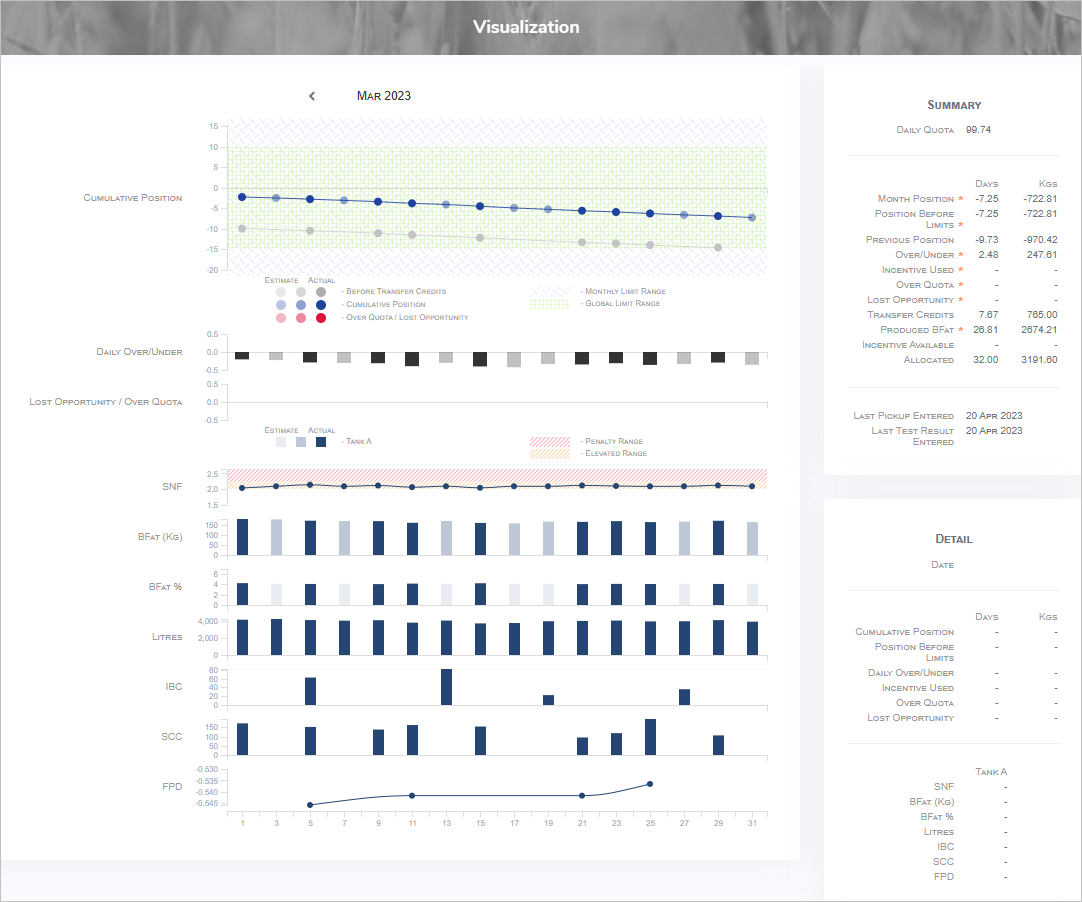Select the Detail panel header
The height and width of the screenshot is (902, 1082).
pos(953,539)
